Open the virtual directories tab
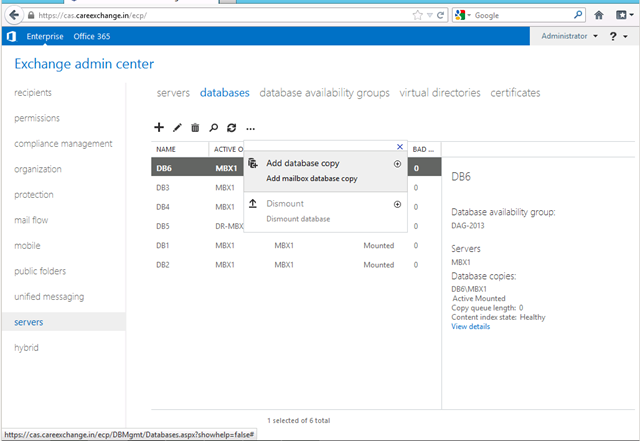This screenshot has height=441, width=640. click(440, 93)
